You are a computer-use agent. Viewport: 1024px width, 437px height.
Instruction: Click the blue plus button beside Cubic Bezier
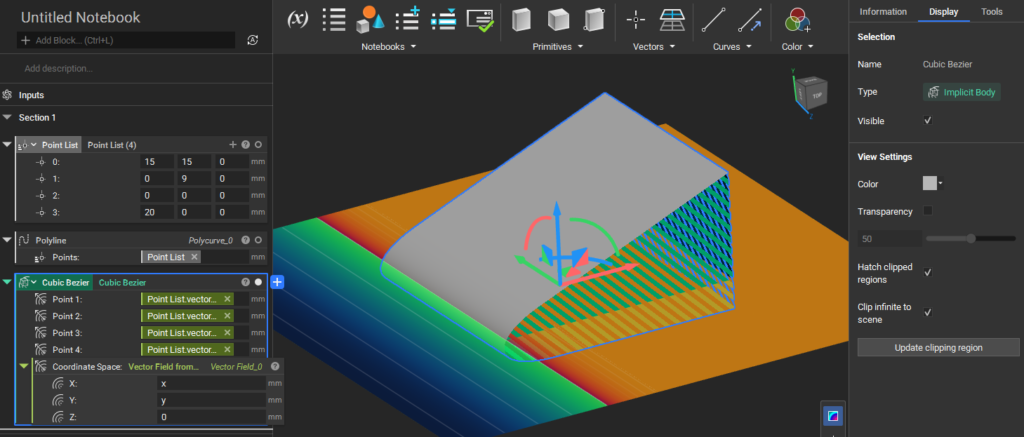tap(278, 282)
